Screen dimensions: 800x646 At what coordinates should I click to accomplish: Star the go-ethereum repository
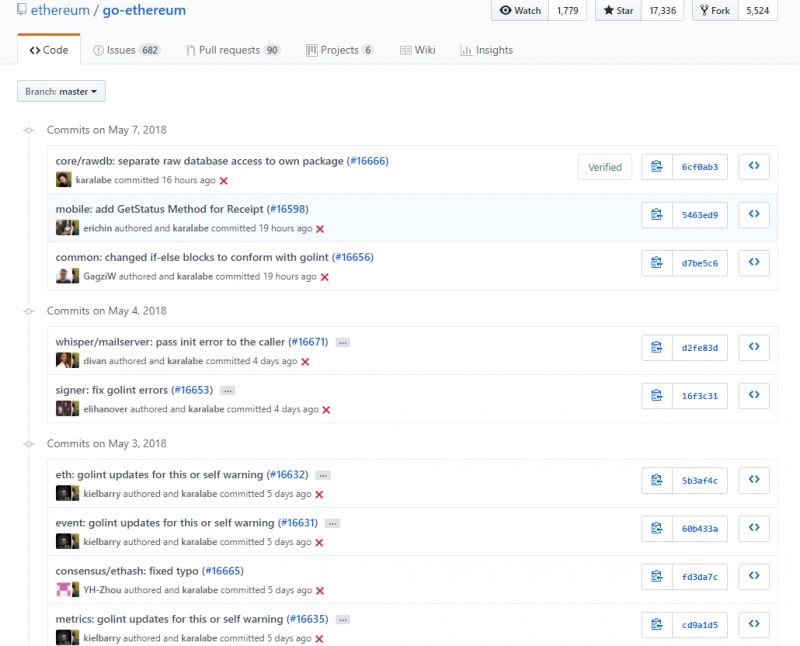(618, 10)
